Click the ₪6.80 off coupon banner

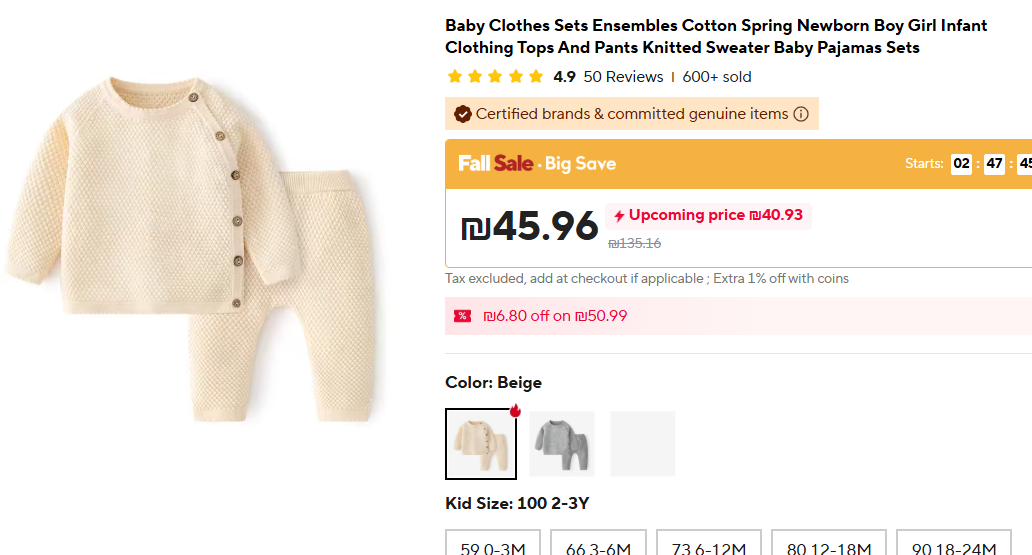555,316
